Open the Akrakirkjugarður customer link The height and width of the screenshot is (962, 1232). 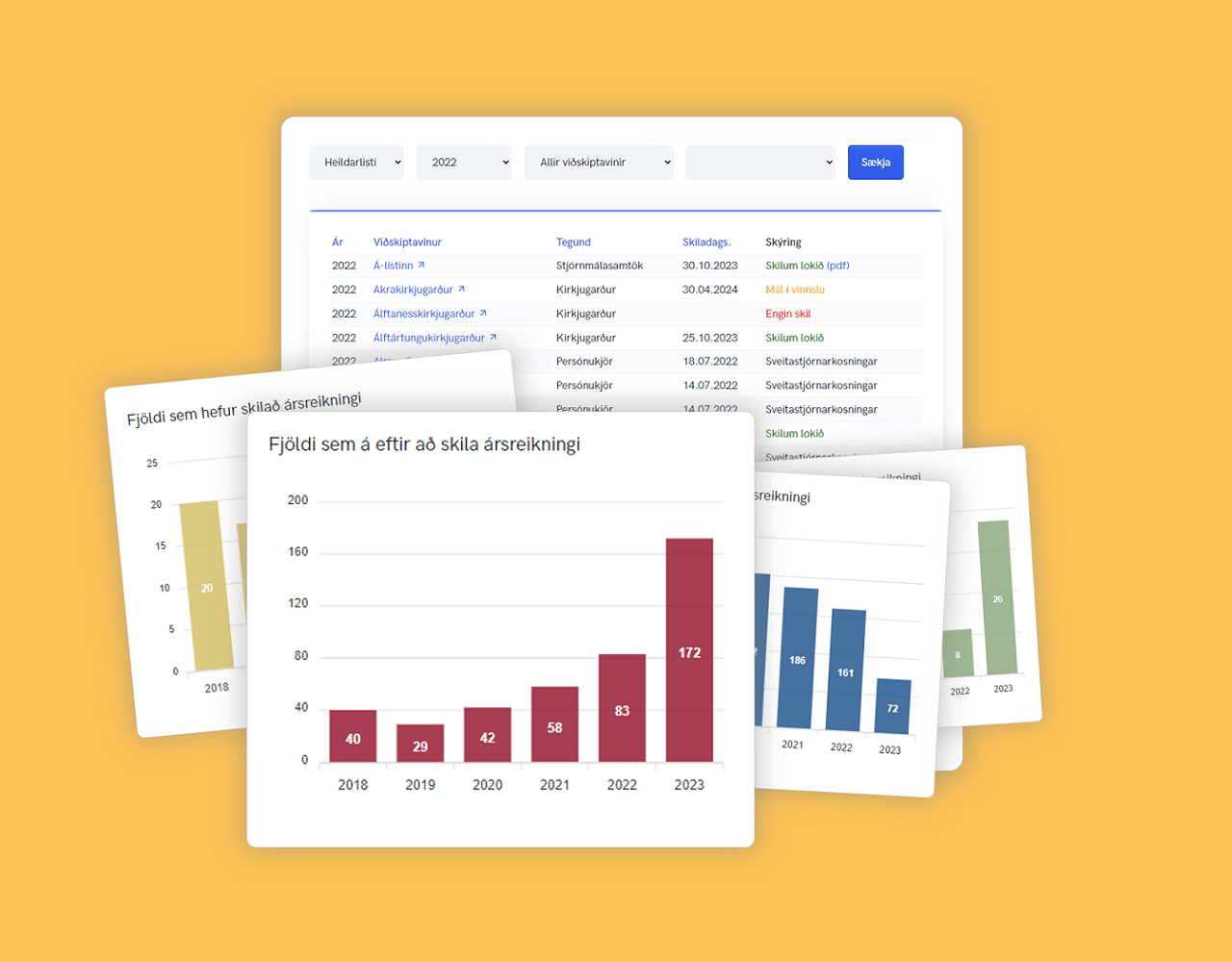pos(413,290)
